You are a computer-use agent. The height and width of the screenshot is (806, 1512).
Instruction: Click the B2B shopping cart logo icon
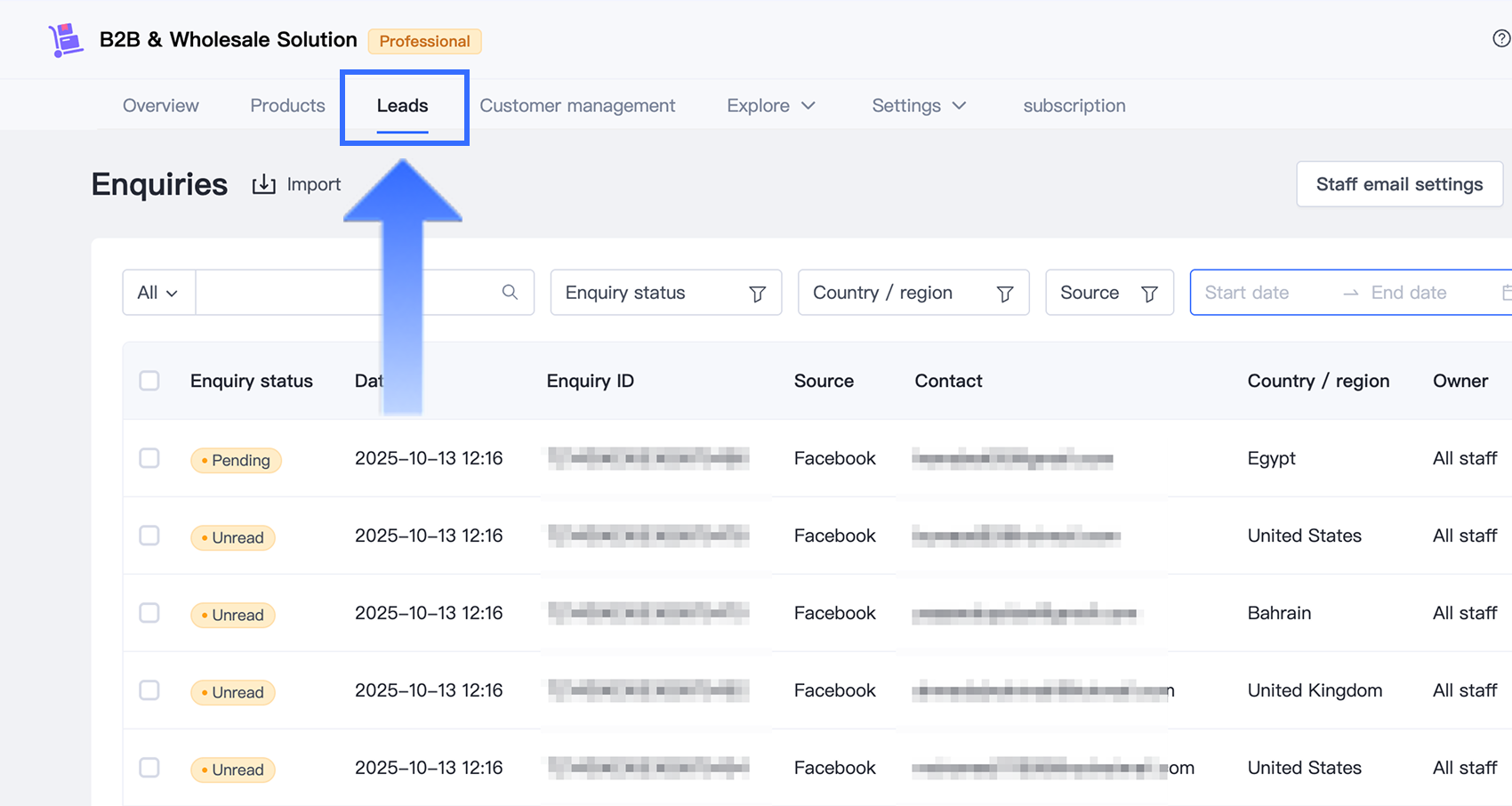pos(66,40)
